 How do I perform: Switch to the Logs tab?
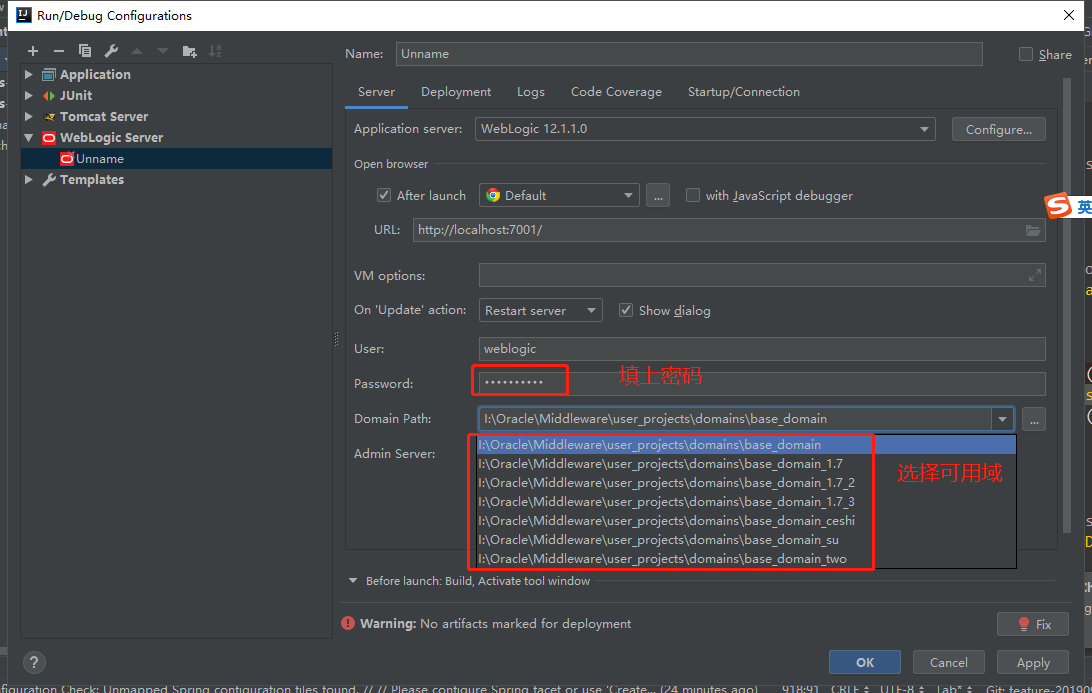click(x=531, y=92)
